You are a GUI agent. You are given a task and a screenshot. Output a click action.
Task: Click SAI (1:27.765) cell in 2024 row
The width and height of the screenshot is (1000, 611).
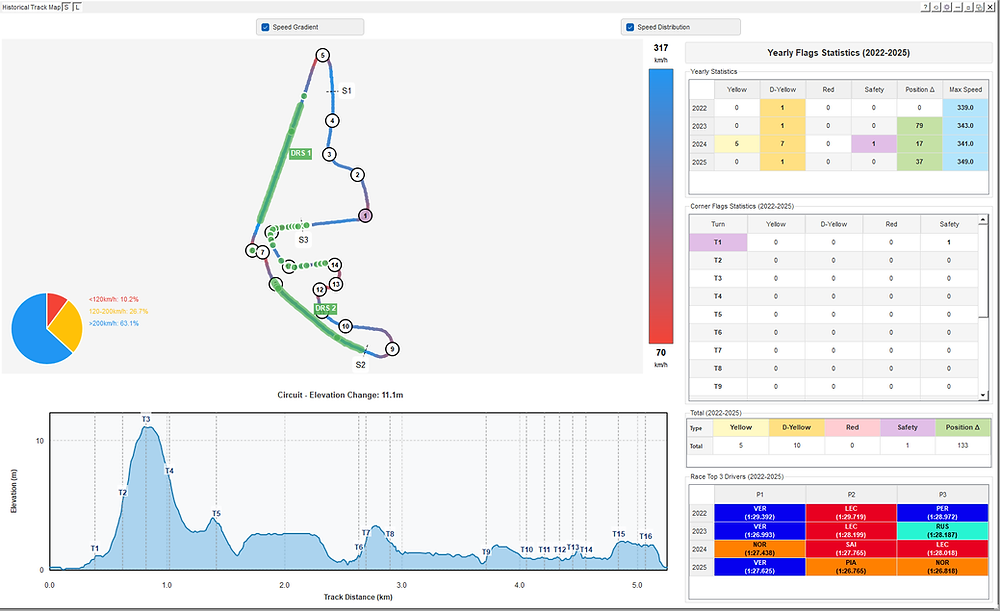851,549
